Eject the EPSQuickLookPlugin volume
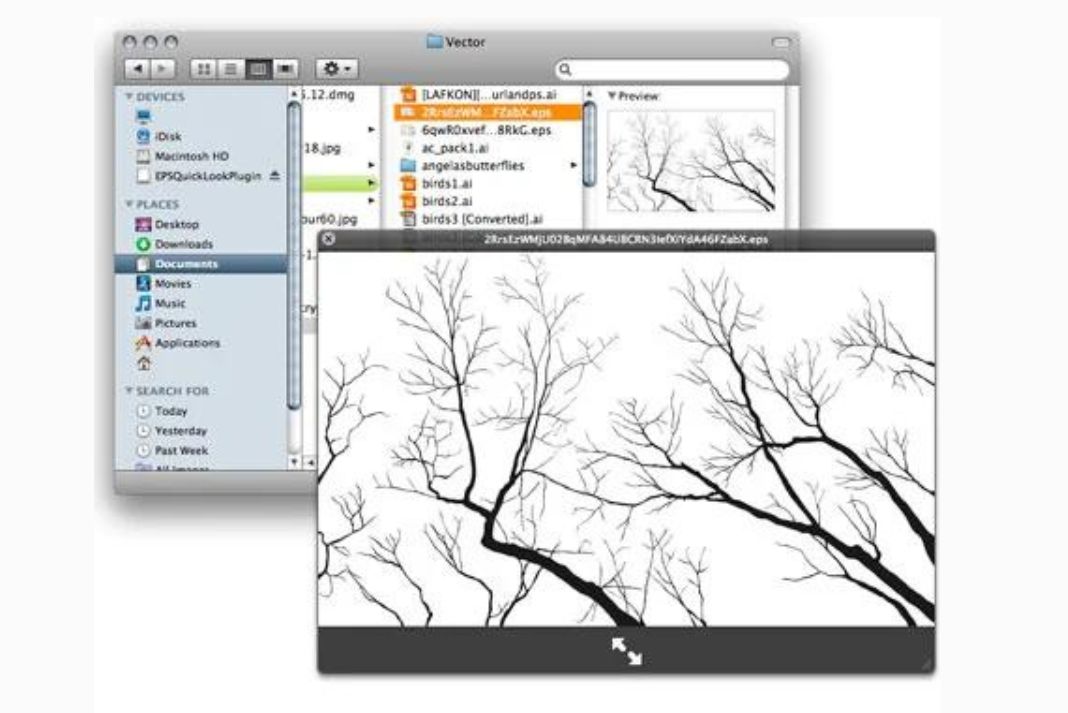Screen dimensions: 1068x713 [x=276, y=176]
